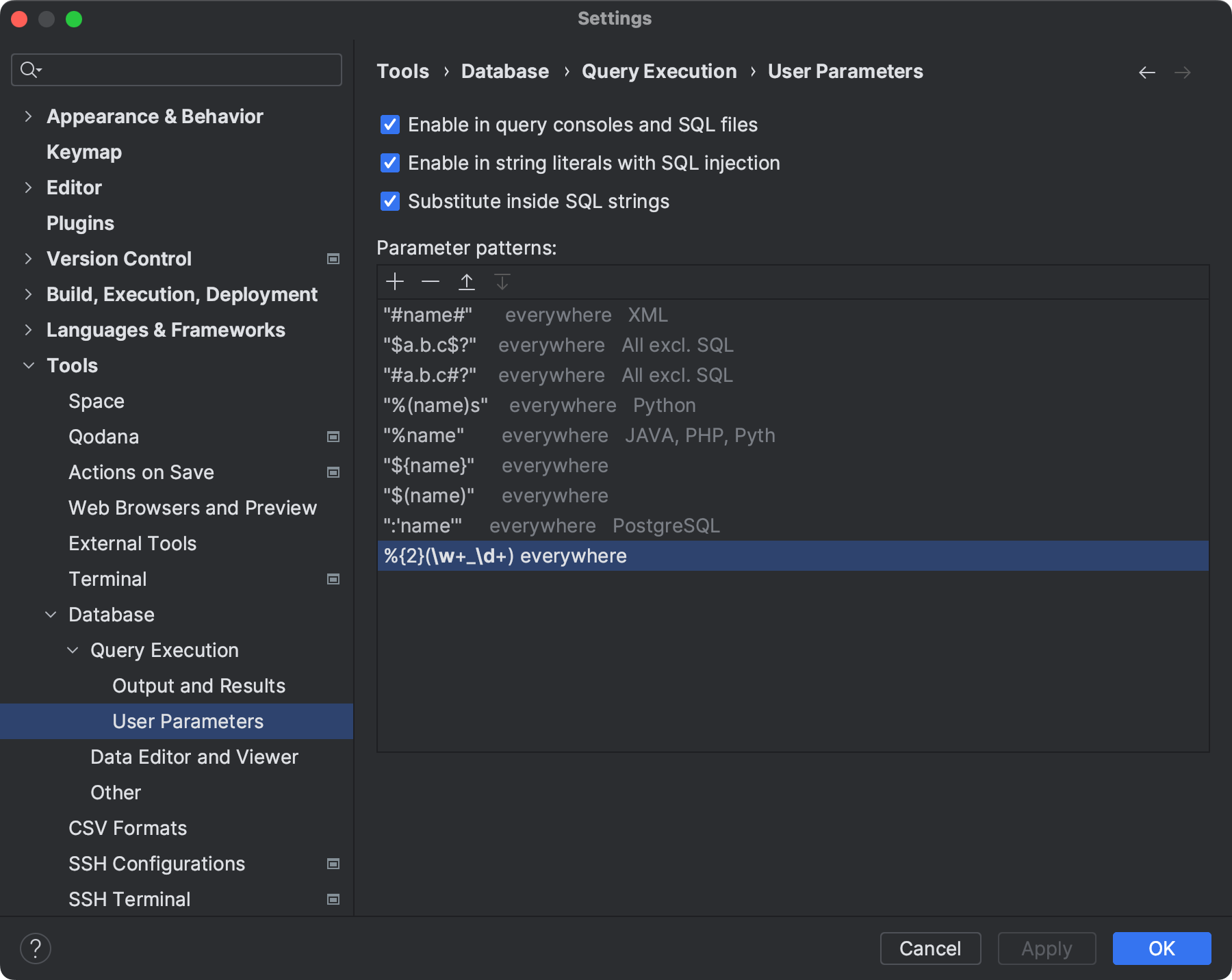
Task: Click the in-place settings icon beside Qodana
Action: (333, 437)
